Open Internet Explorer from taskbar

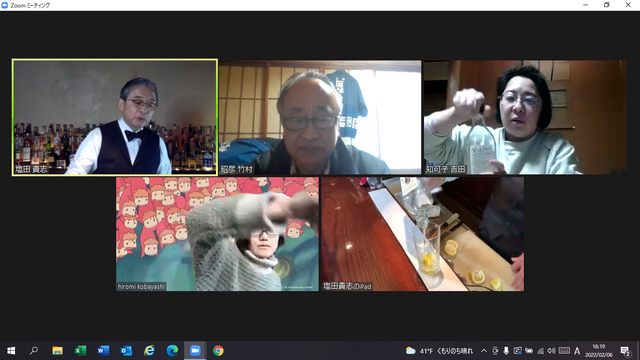coord(149,351)
